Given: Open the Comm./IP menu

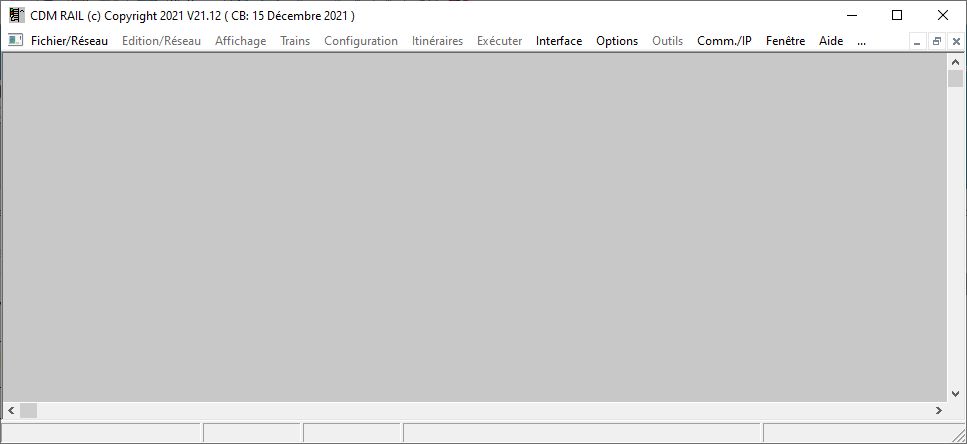Looking at the screenshot, I should pos(724,41).
